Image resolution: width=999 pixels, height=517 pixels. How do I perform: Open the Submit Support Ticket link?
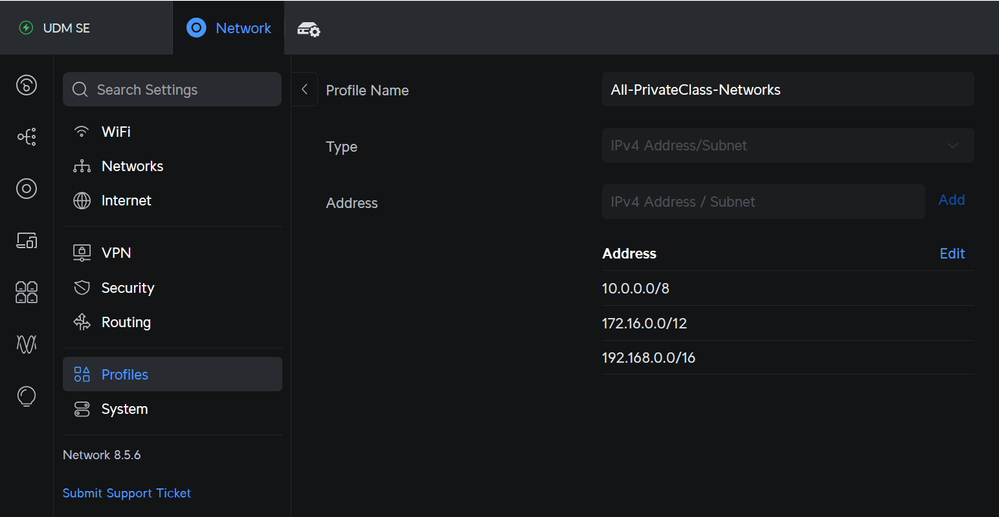click(127, 493)
